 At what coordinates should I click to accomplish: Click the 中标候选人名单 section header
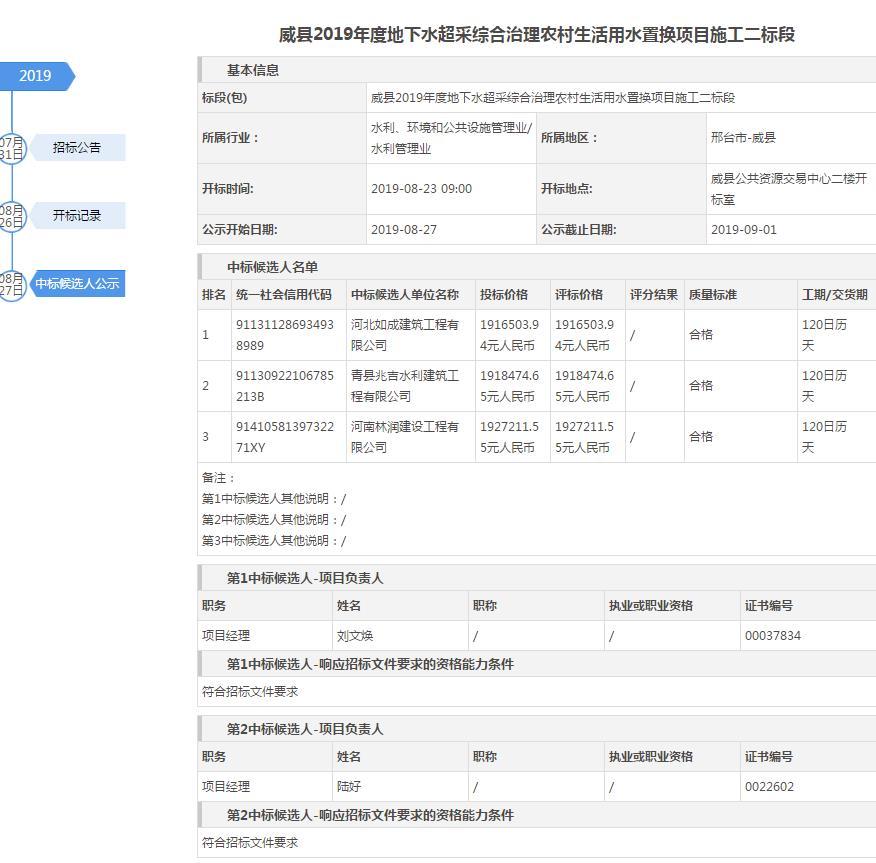pyautogui.click(x=272, y=267)
